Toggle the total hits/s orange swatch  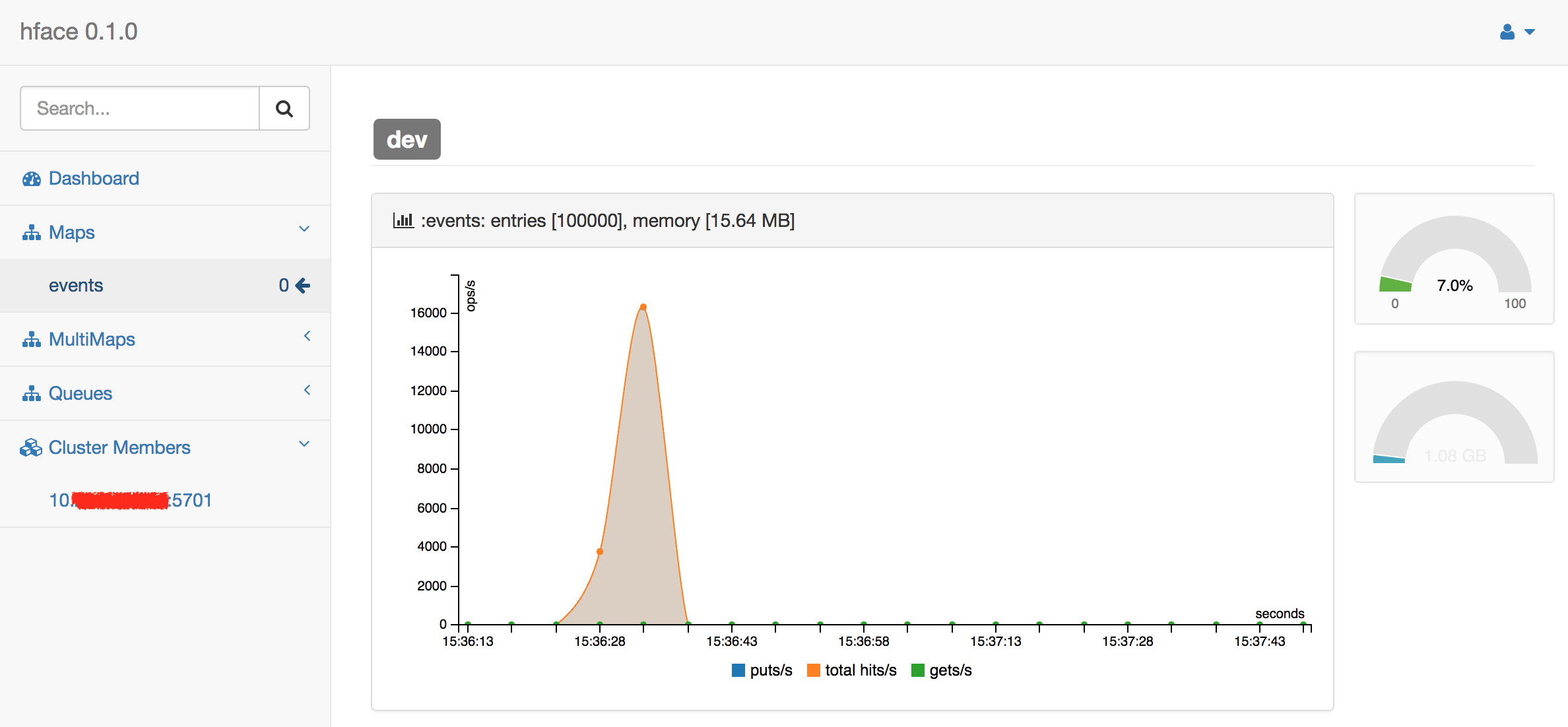coord(814,670)
